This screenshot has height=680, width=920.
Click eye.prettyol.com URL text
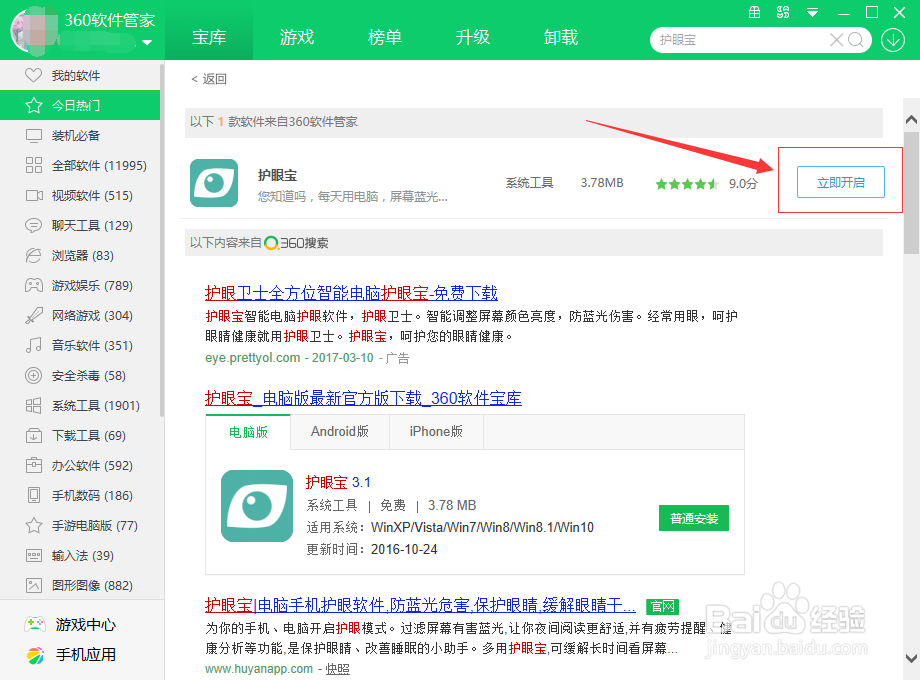pos(252,358)
